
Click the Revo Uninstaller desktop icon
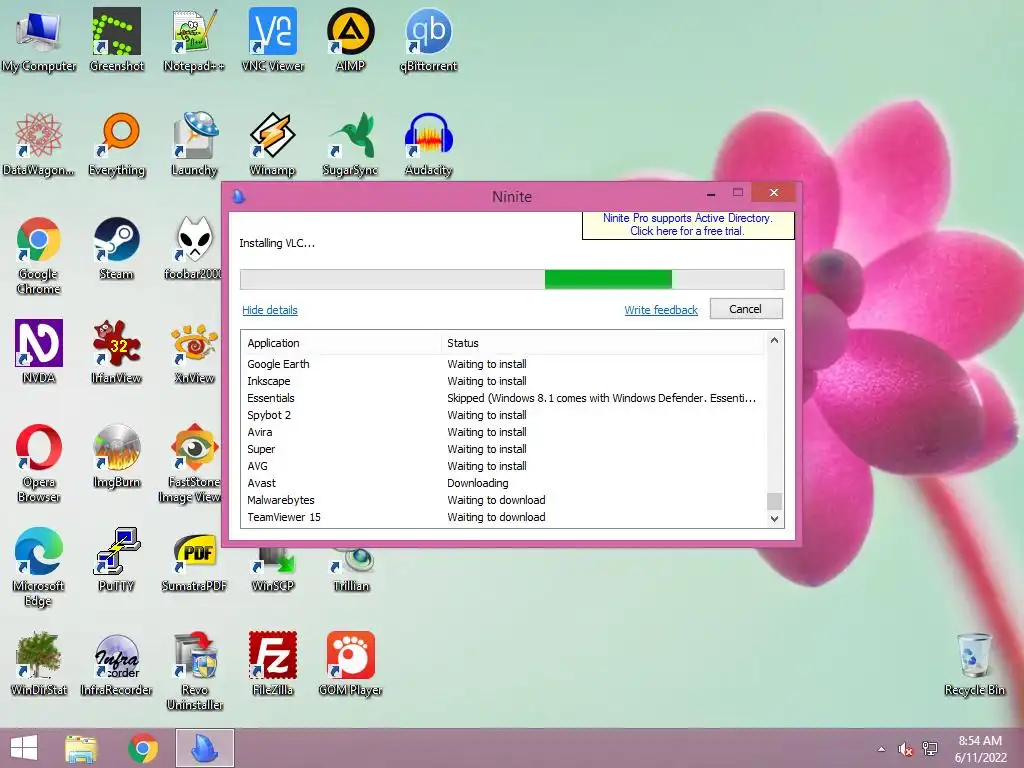[x=195, y=671]
